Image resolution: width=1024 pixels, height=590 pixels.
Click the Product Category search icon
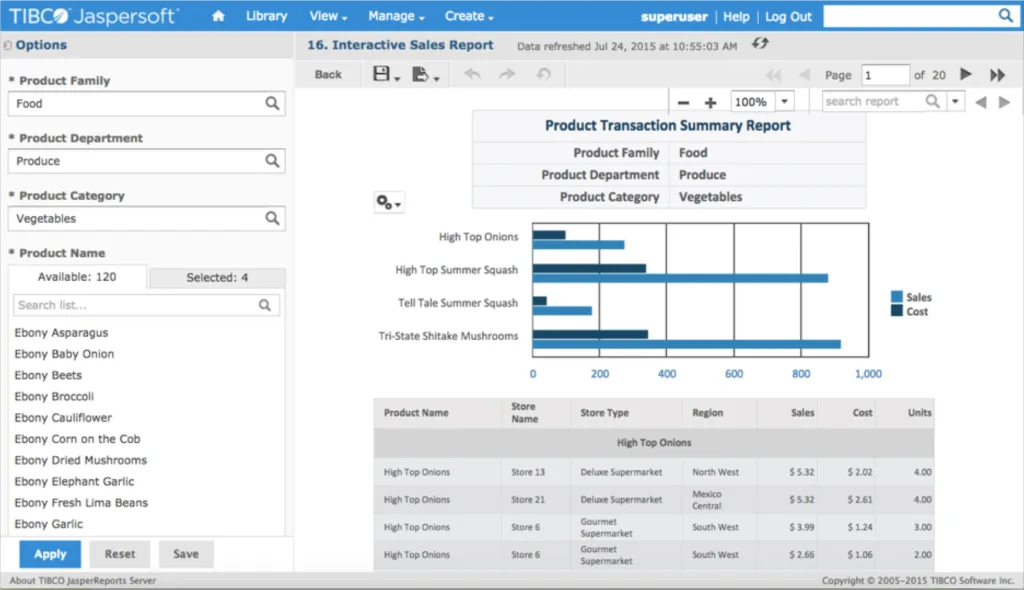tap(272, 218)
